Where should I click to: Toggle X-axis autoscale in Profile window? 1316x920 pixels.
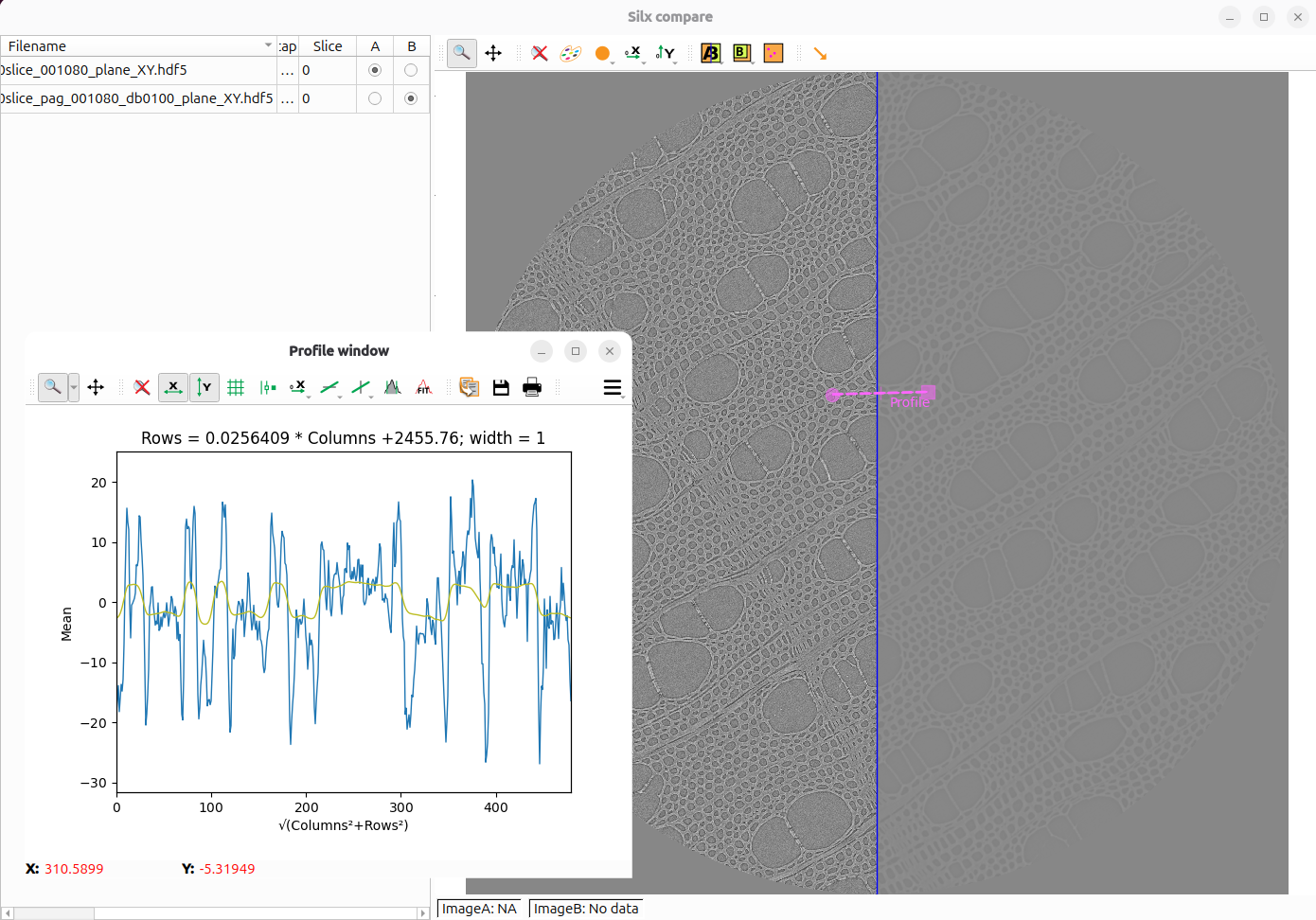pyautogui.click(x=172, y=386)
